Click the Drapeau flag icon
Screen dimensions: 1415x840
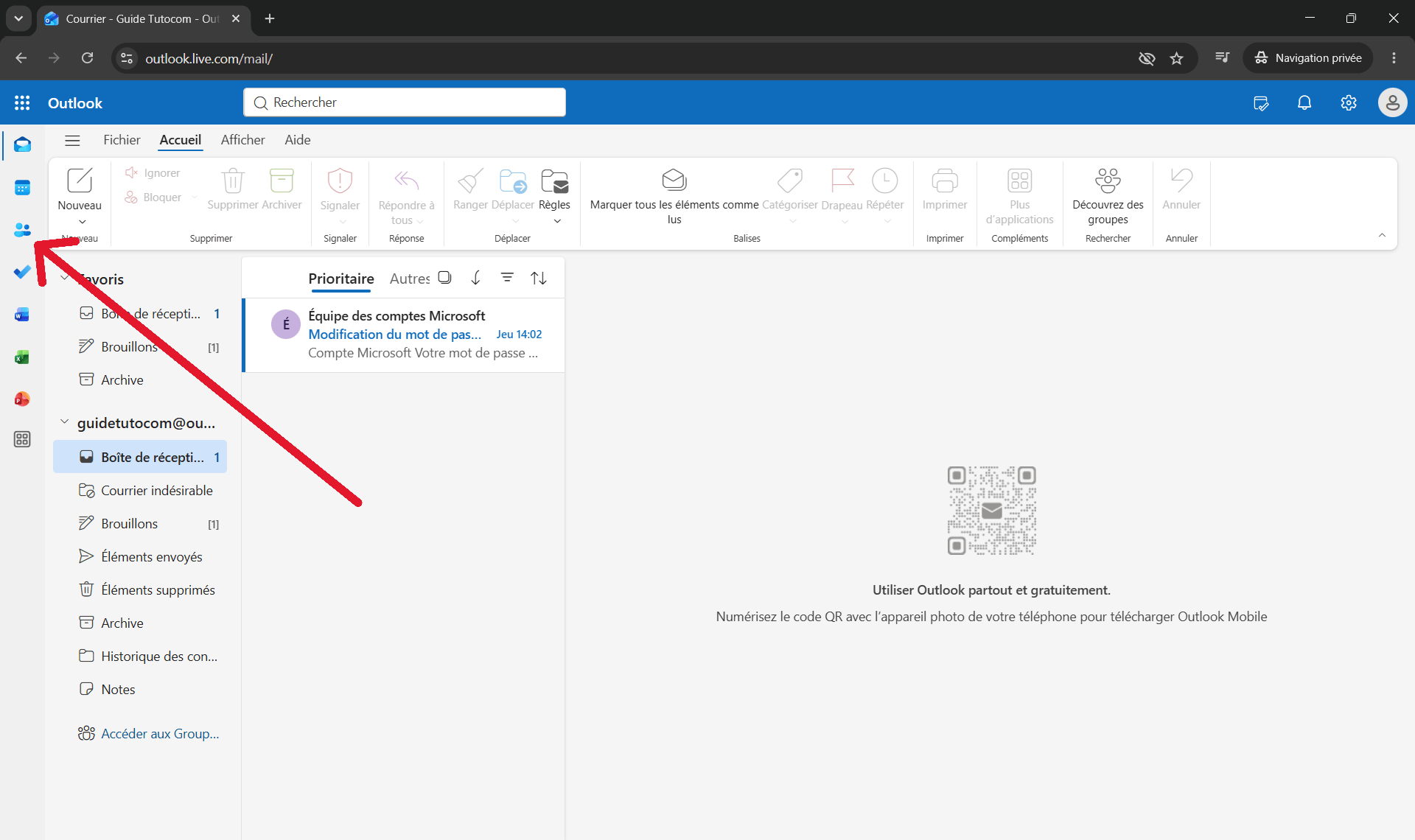tap(842, 180)
